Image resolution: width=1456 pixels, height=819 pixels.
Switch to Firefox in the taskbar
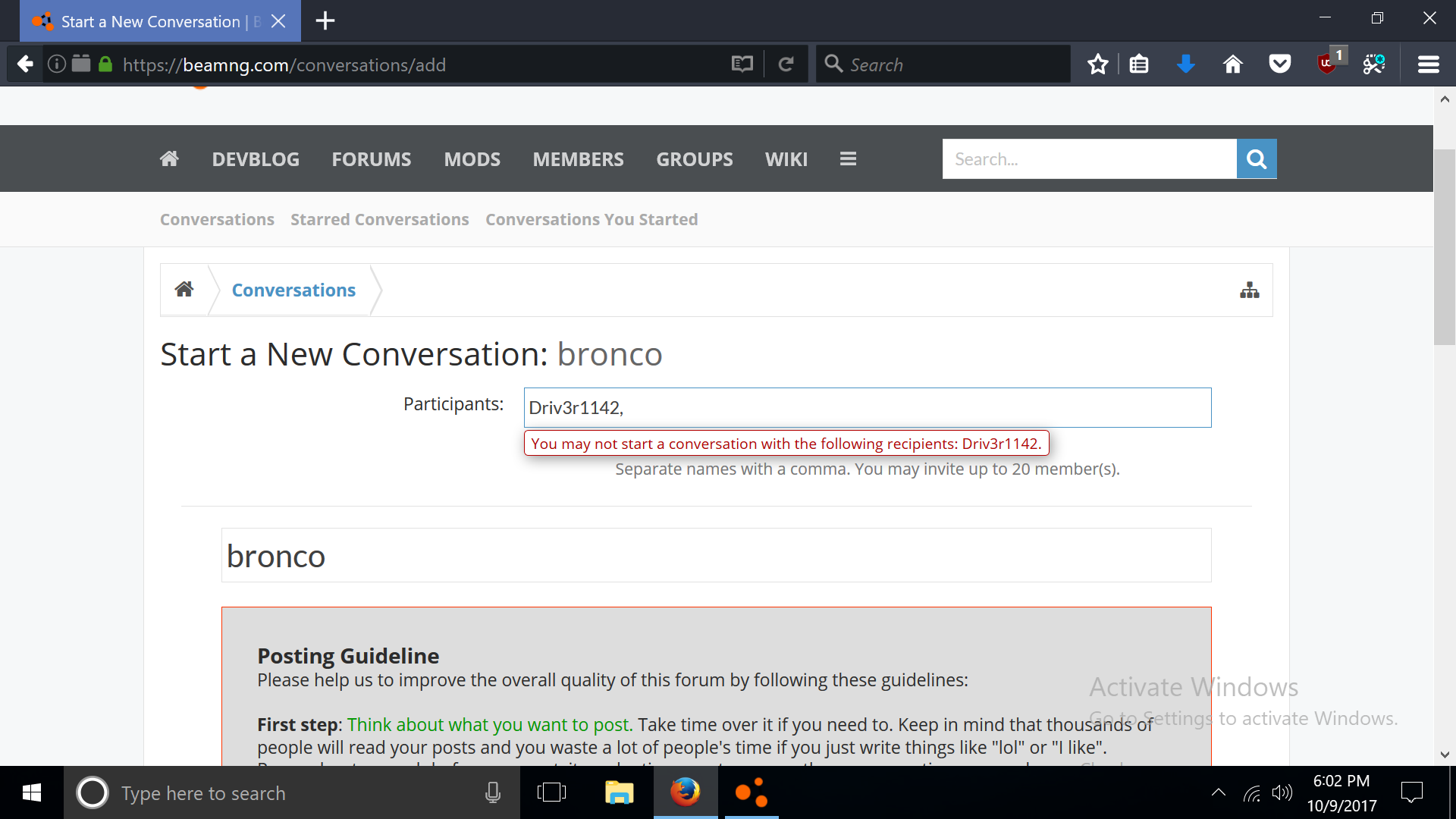[686, 792]
